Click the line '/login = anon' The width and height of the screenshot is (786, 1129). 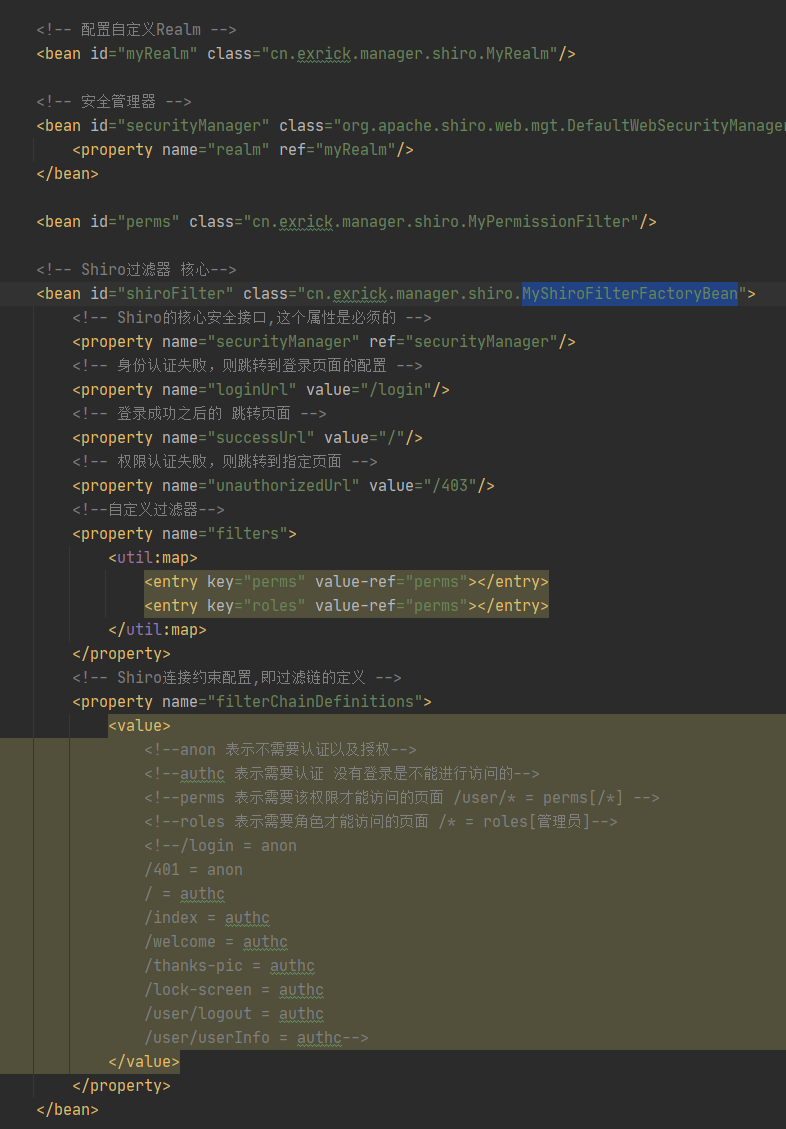point(220,845)
